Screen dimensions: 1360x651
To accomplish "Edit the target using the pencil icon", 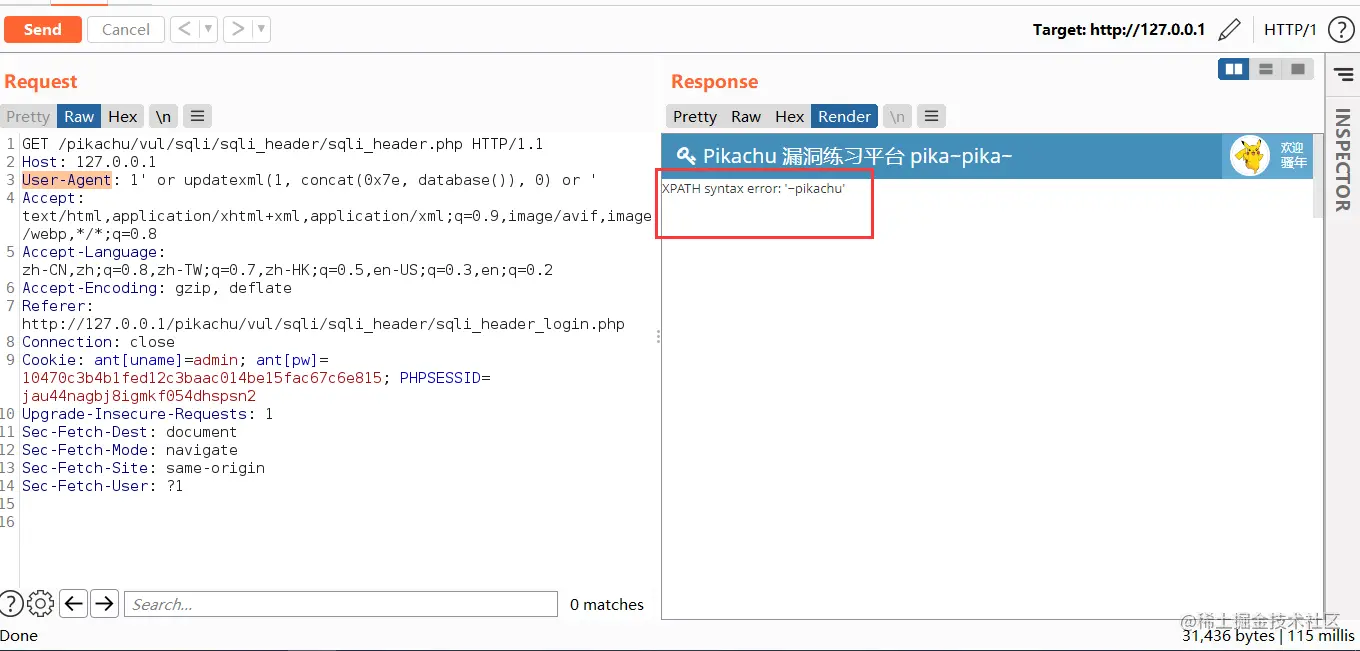I will pyautogui.click(x=1229, y=30).
